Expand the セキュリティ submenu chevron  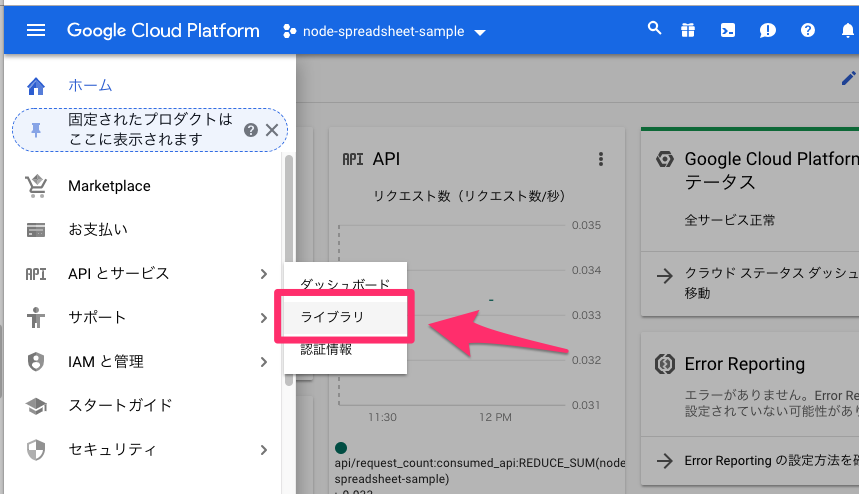tap(264, 450)
